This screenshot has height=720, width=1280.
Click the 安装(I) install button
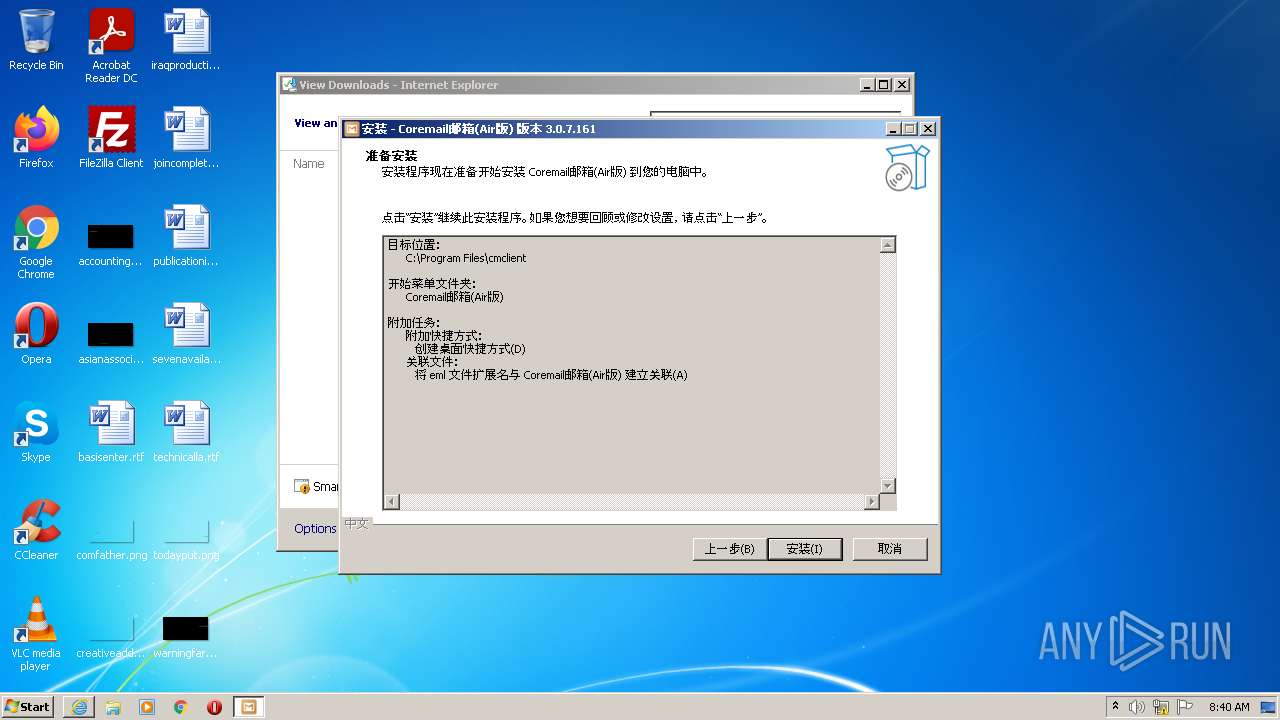pyautogui.click(x=805, y=549)
